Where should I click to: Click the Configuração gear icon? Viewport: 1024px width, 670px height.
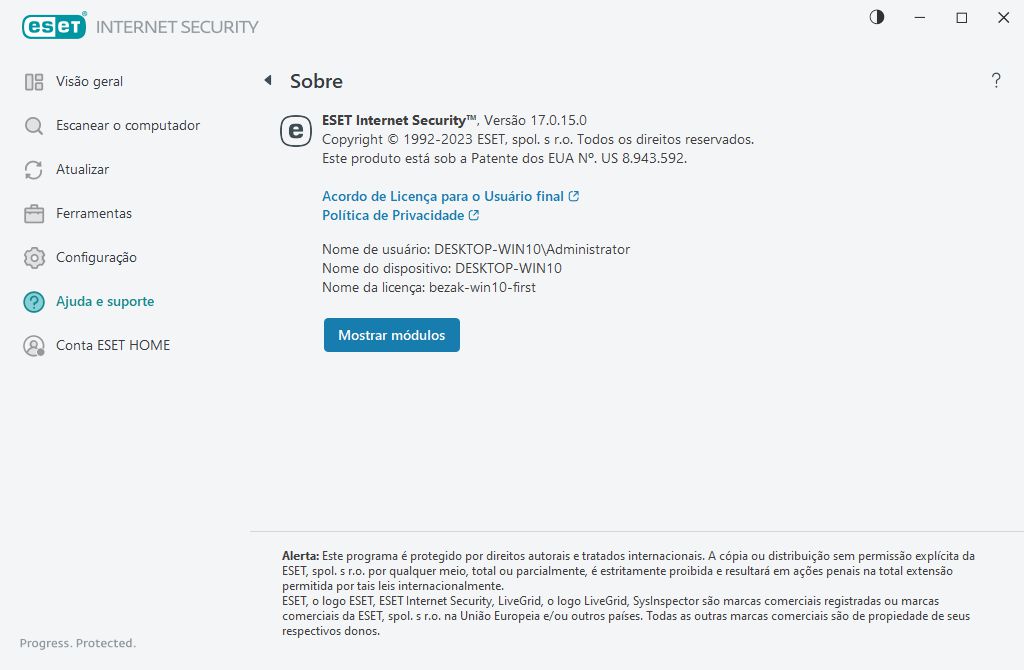pos(34,258)
